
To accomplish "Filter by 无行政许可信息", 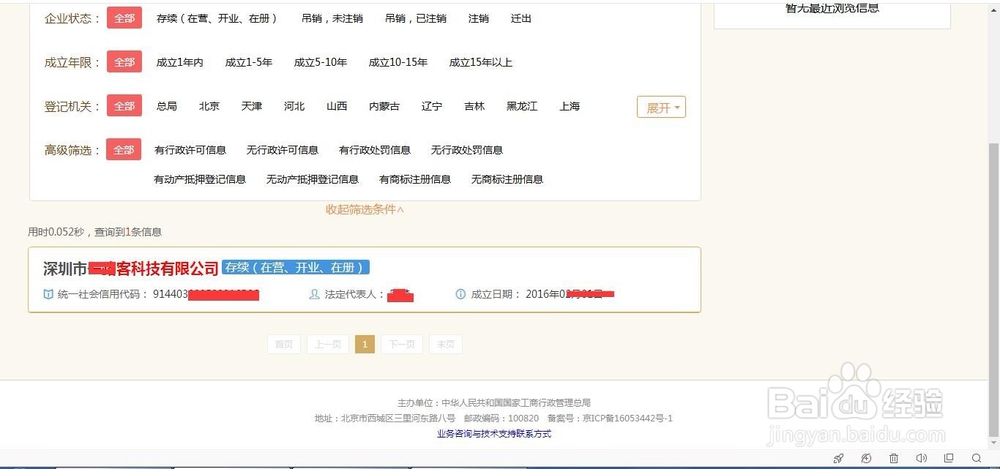I will [x=283, y=151].
